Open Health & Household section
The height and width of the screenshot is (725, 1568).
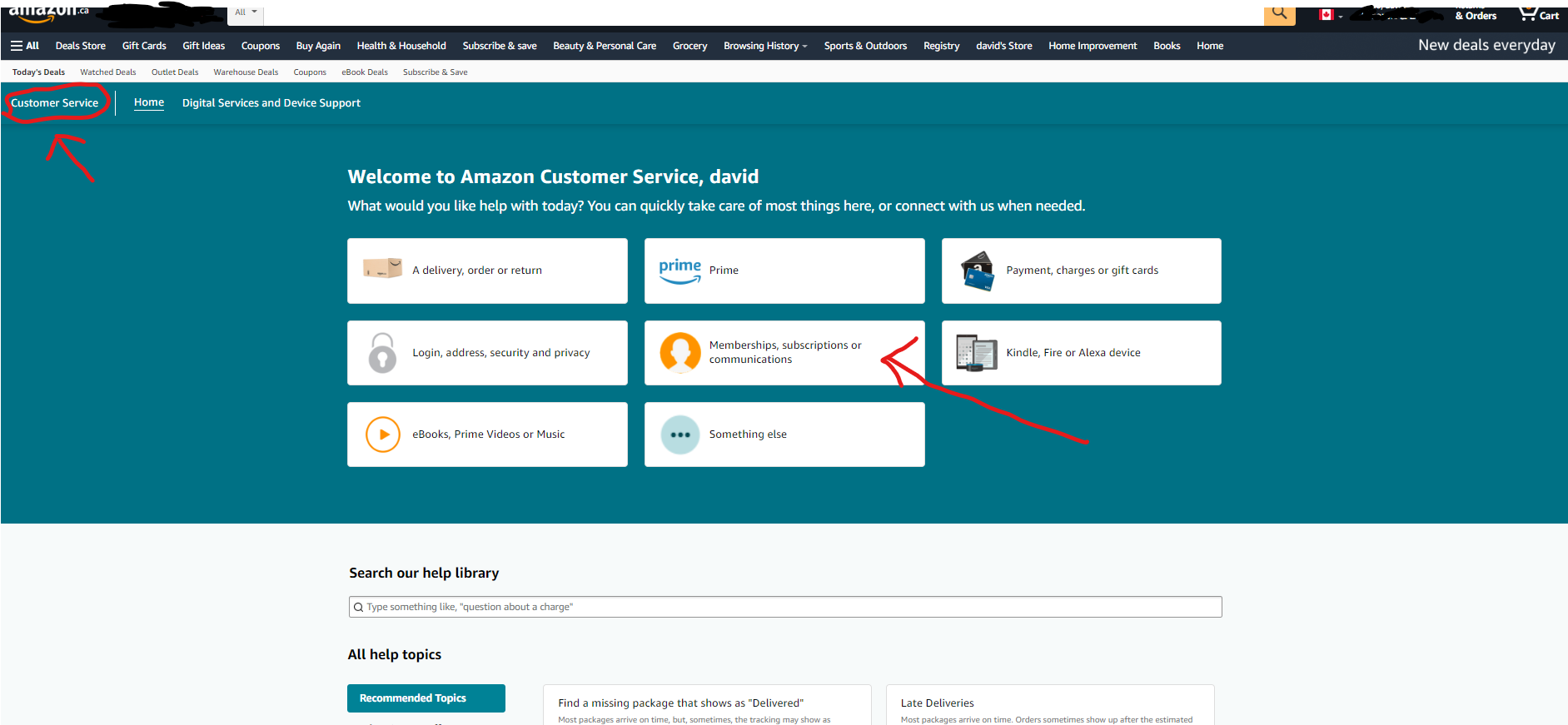401,46
